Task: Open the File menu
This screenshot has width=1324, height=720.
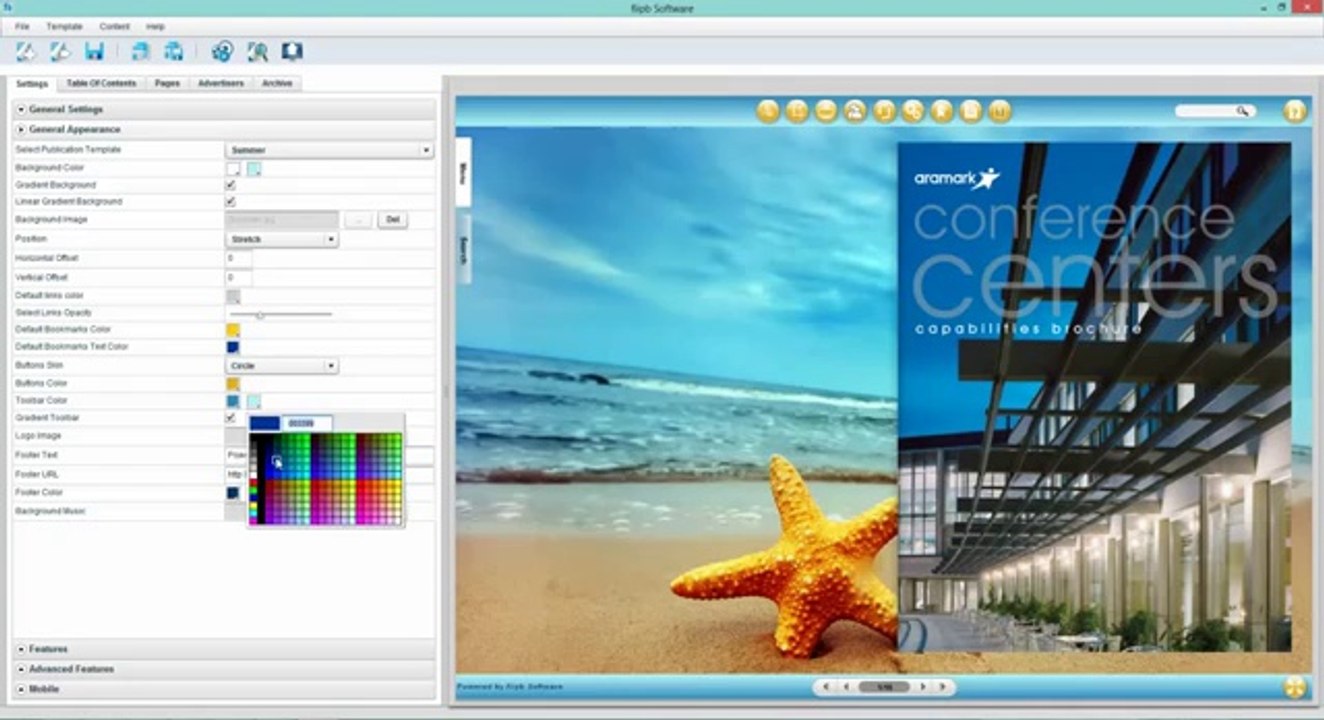Action: click(22, 26)
